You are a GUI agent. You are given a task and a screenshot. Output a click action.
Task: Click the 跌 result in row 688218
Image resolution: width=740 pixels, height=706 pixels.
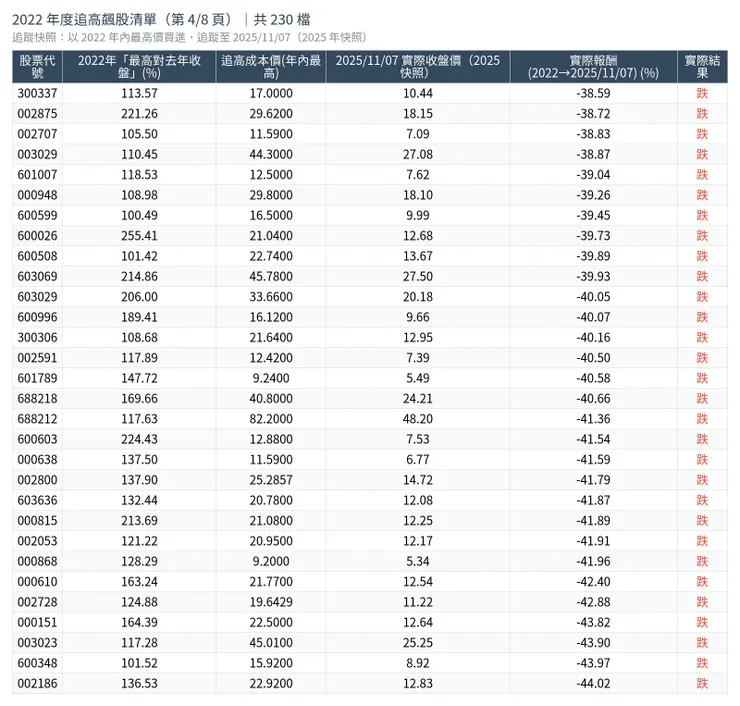point(702,398)
